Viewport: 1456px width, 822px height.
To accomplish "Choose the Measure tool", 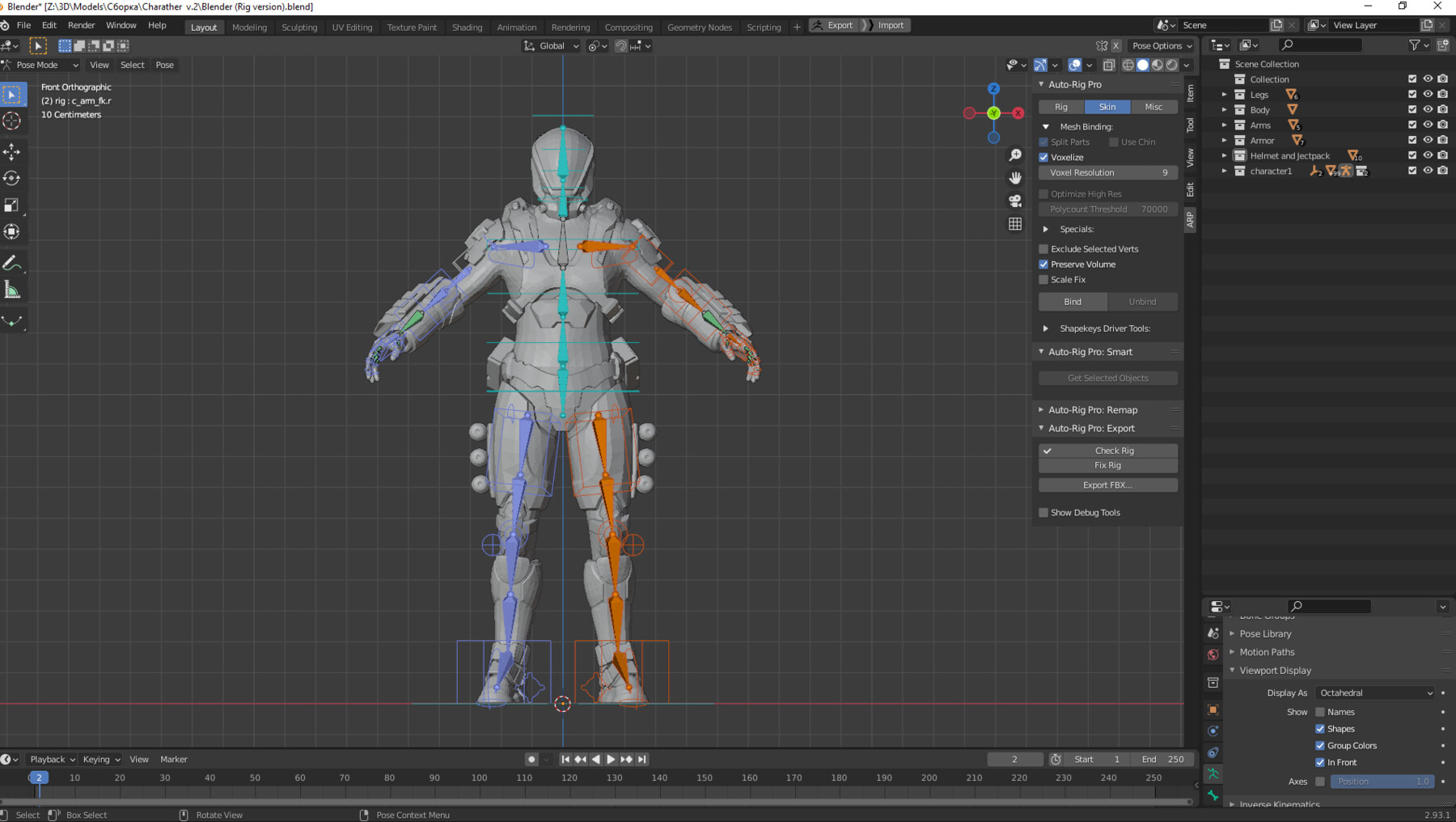I will [x=12, y=290].
